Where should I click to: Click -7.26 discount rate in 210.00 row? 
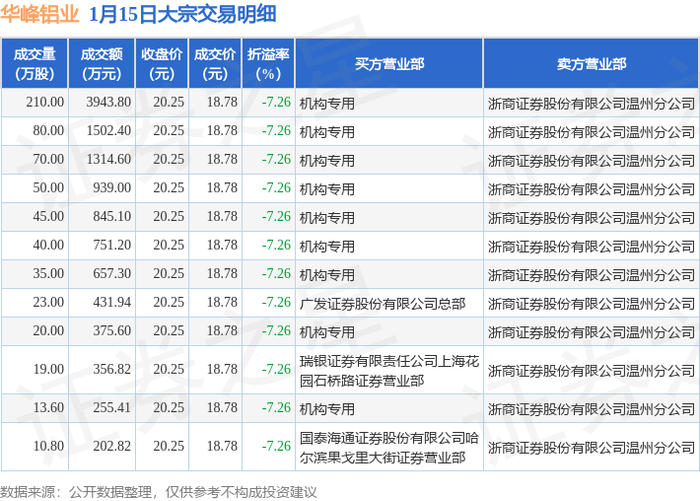point(276,102)
